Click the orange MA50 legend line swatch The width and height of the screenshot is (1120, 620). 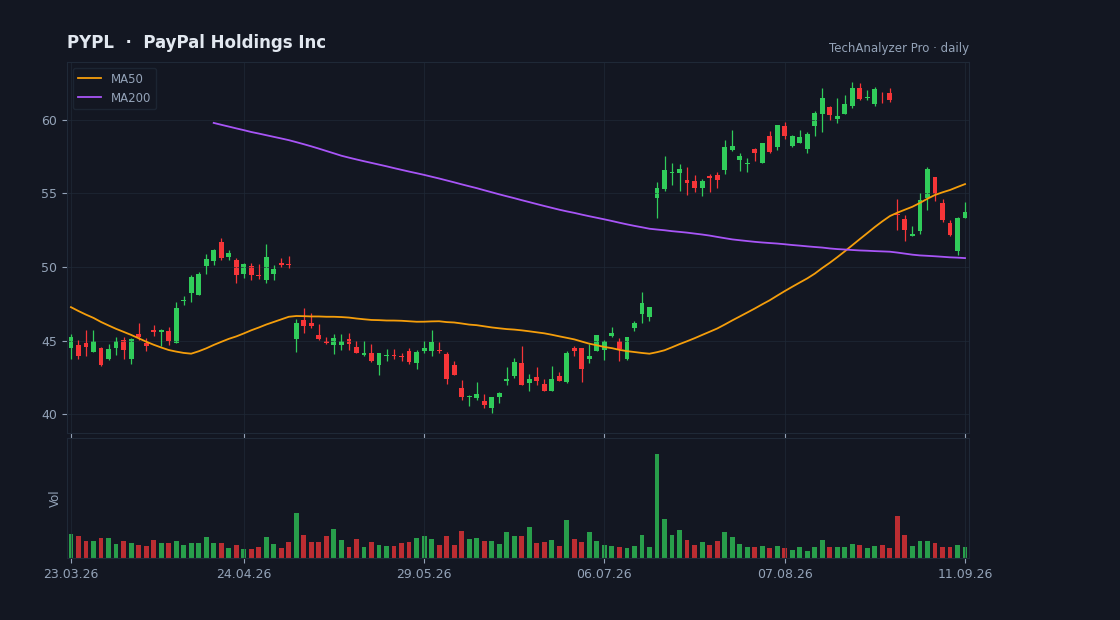(x=89, y=79)
